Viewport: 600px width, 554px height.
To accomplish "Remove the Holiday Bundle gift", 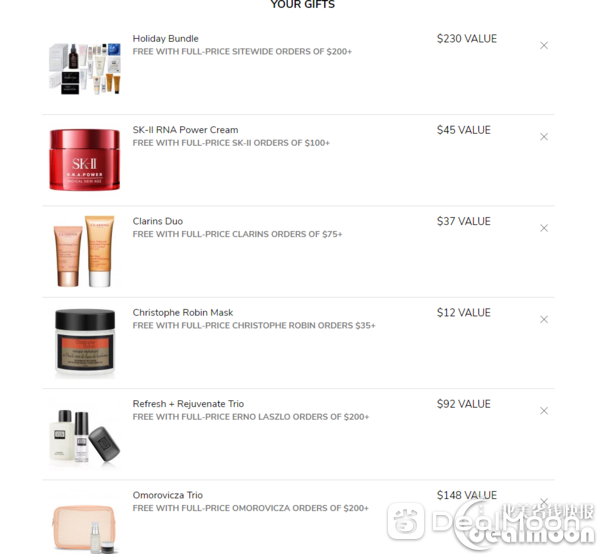I will [544, 46].
